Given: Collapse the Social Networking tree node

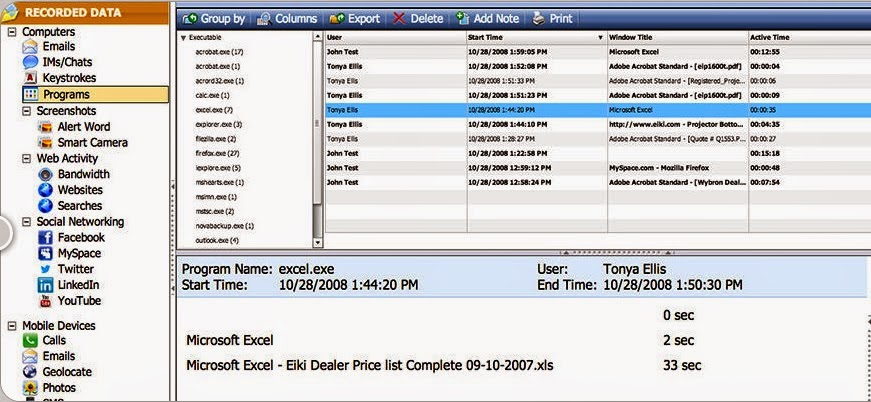Looking at the screenshot, I should pos(27,222).
